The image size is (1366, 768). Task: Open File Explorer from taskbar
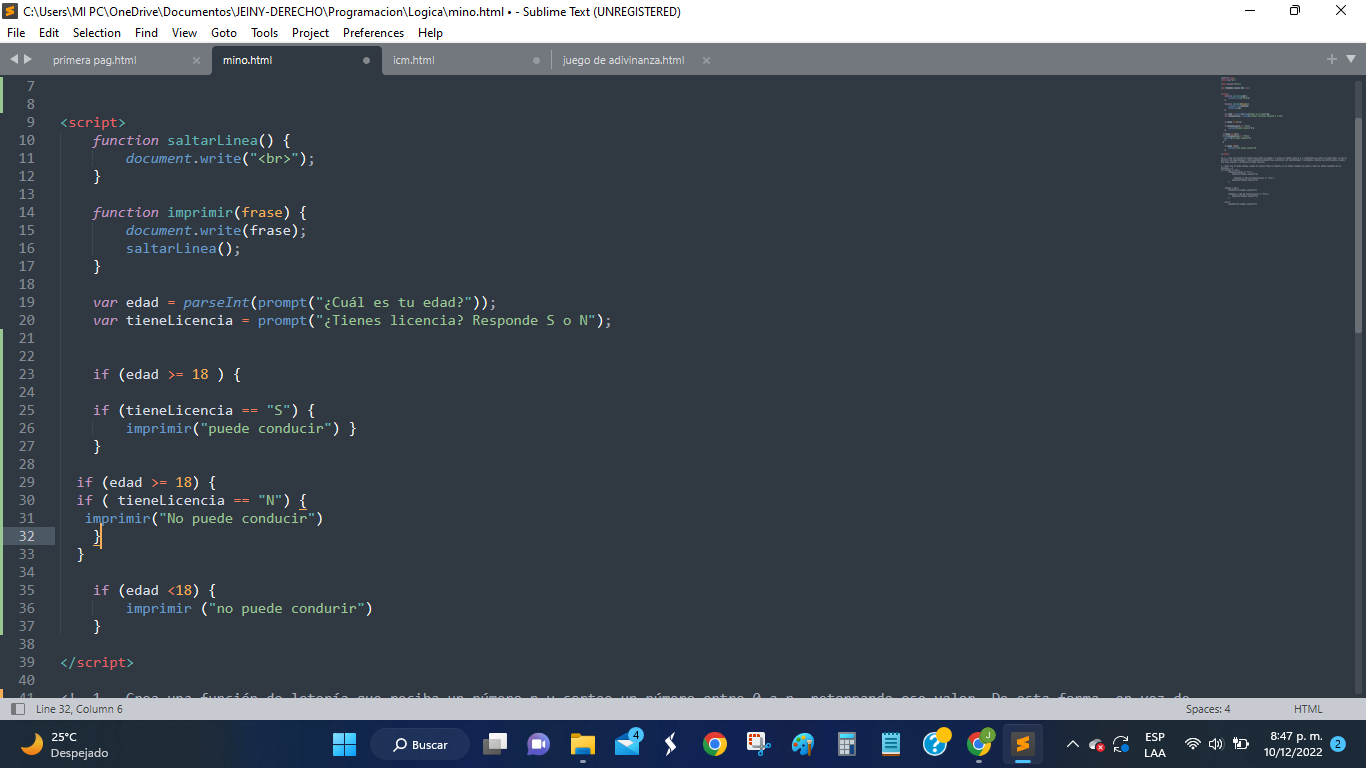(583, 744)
